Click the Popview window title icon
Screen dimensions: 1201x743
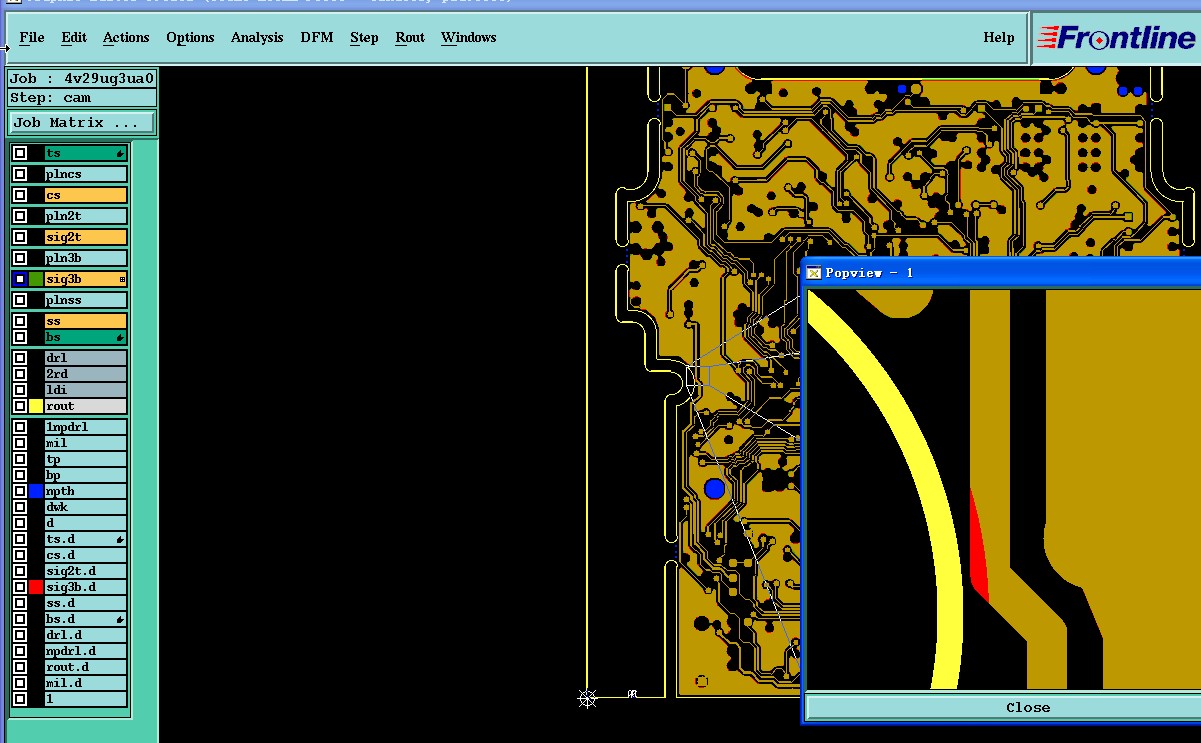(x=814, y=273)
